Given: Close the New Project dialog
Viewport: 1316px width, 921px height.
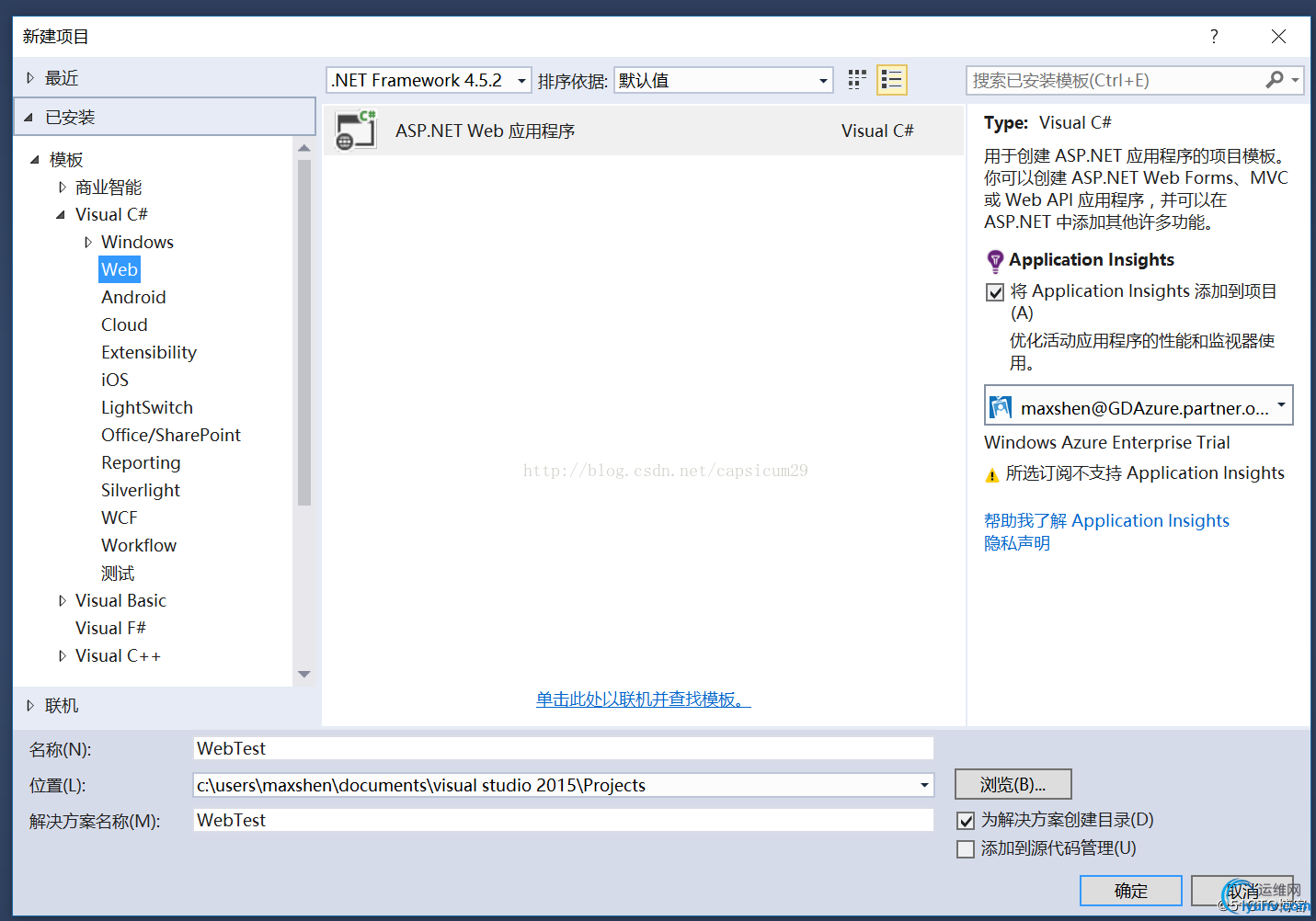Looking at the screenshot, I should point(1278,36).
